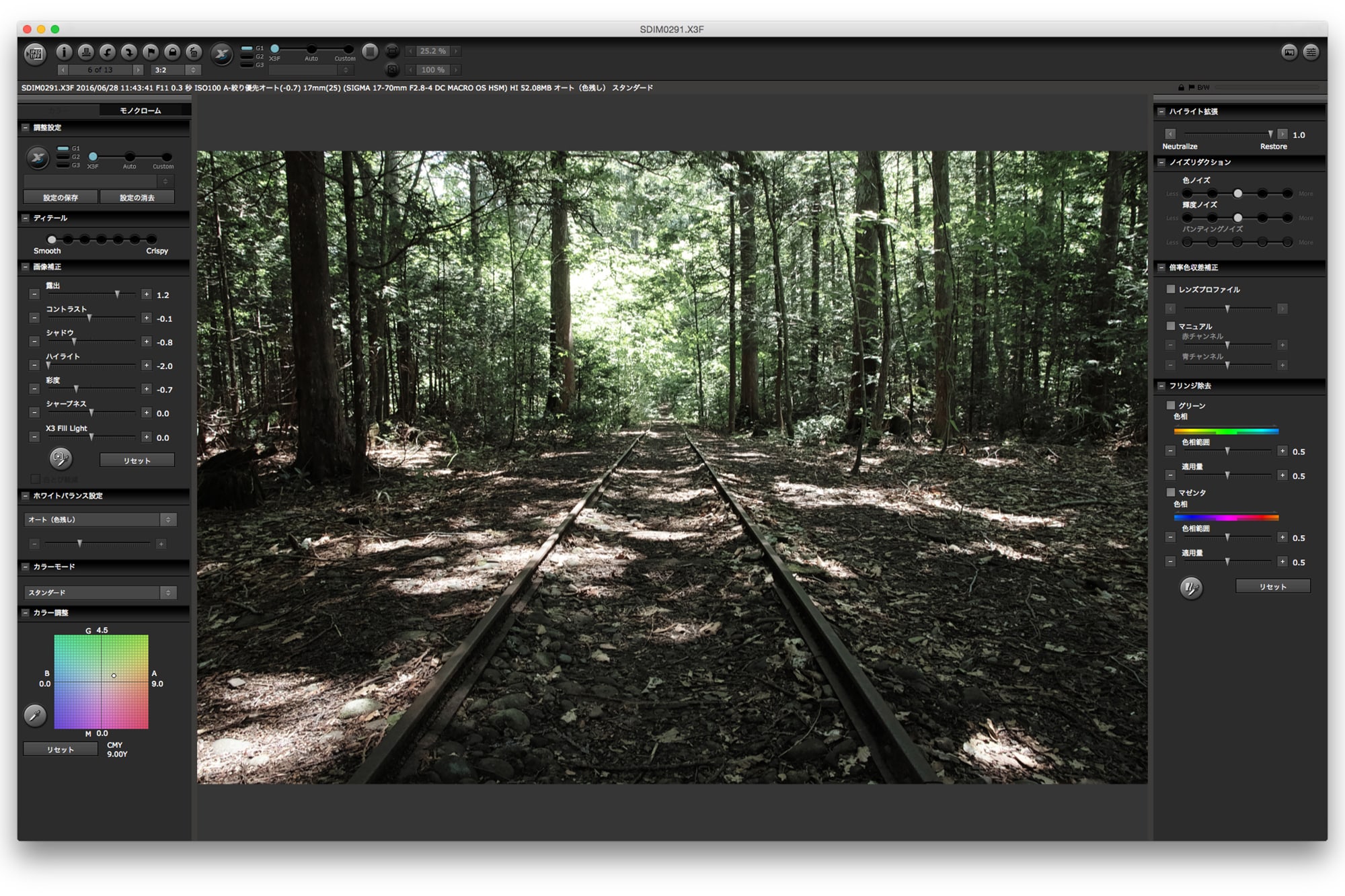Select white balance eyedropper in カラー調整
This screenshot has height=896, width=1345.
click(35, 715)
